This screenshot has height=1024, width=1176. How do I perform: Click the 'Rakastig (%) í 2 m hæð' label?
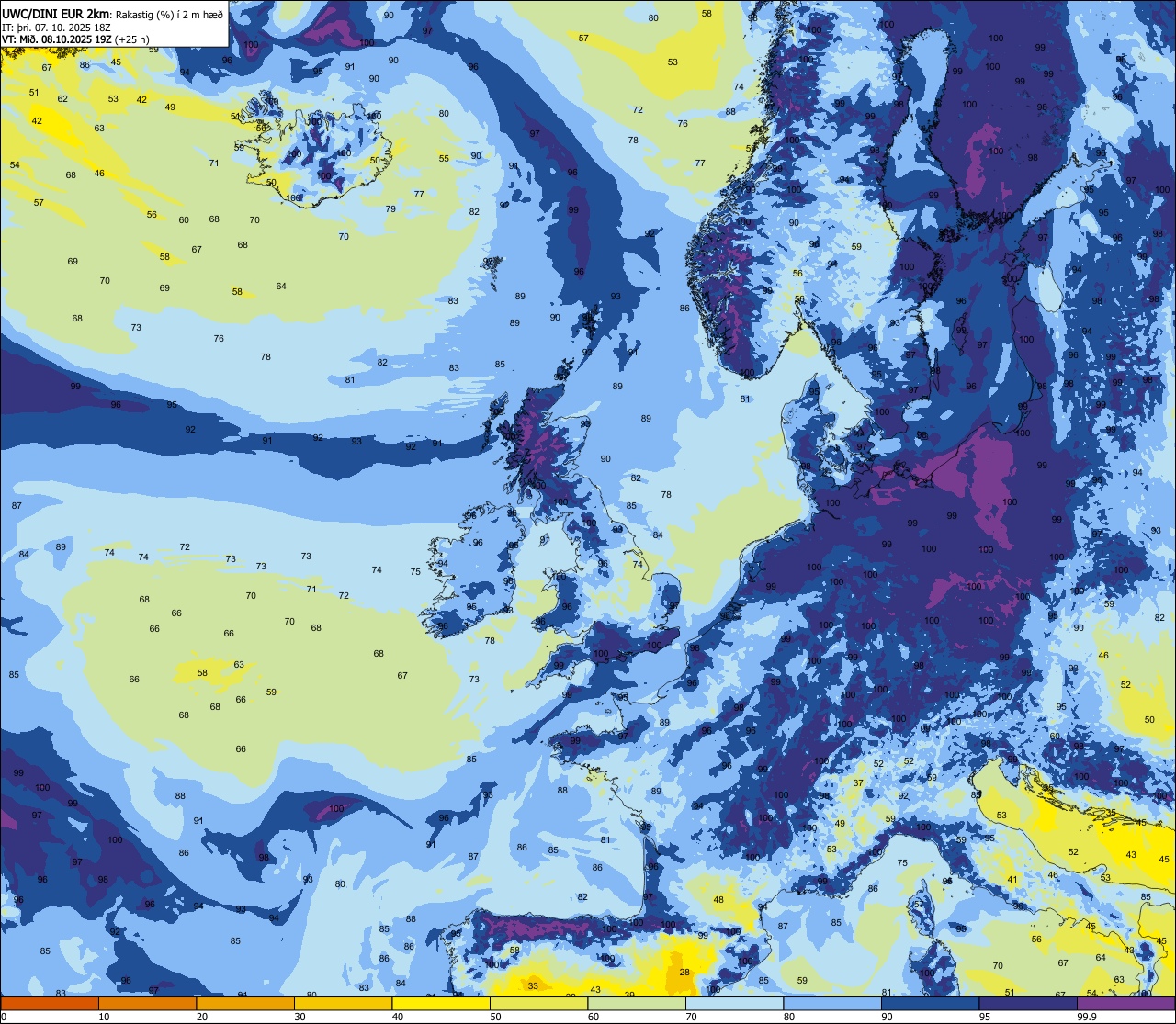(x=167, y=14)
